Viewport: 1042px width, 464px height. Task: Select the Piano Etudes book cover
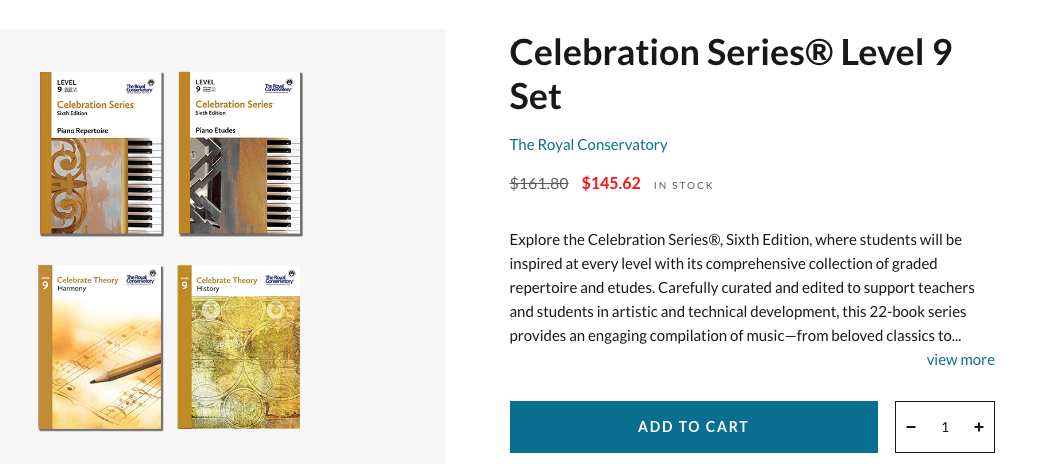tap(240, 153)
